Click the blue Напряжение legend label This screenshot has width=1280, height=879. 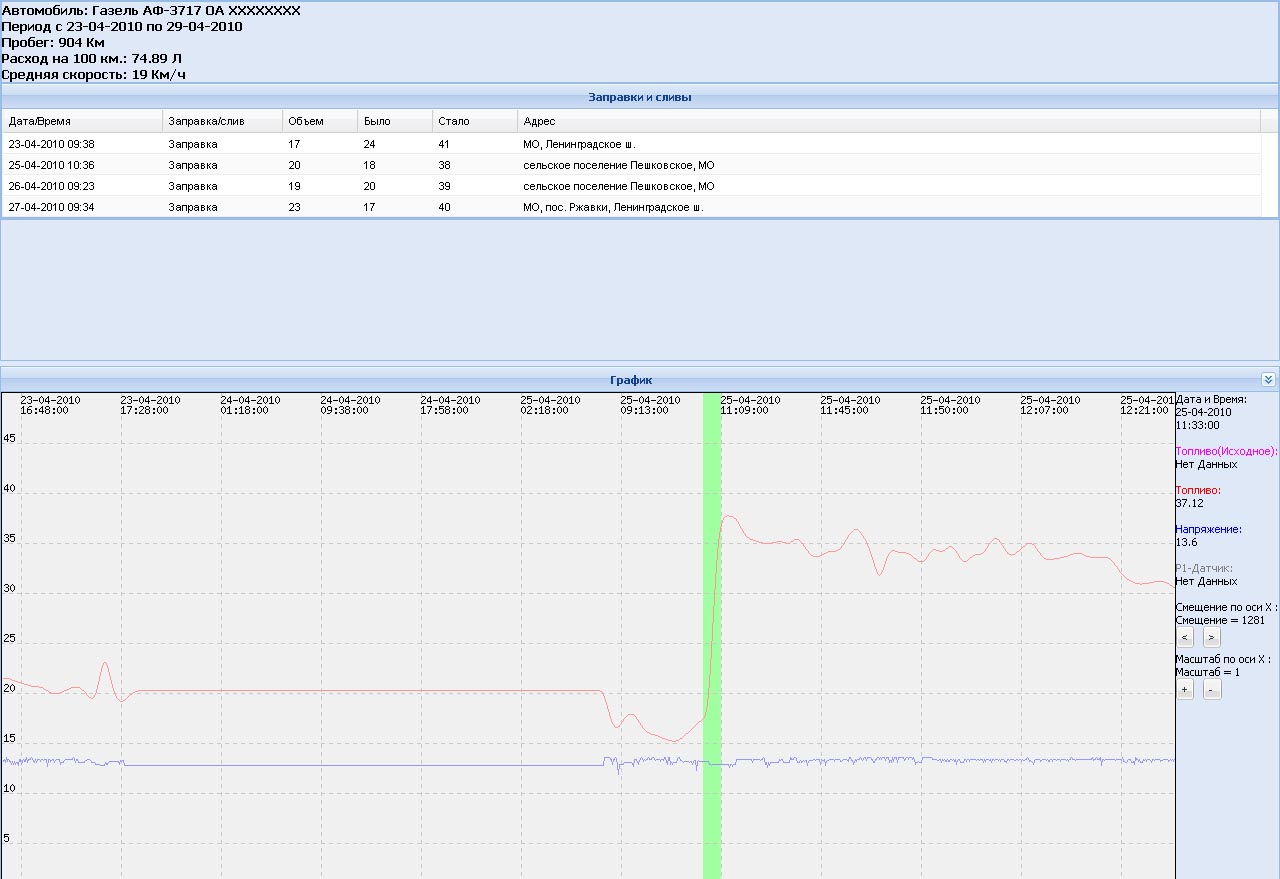tap(1208, 529)
